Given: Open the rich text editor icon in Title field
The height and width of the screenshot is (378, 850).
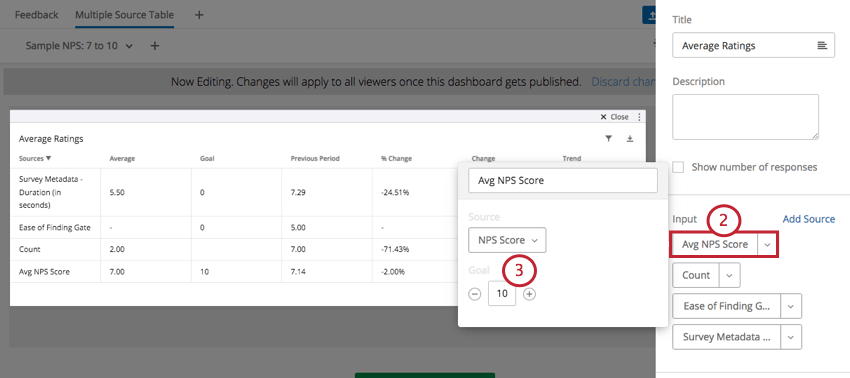Looking at the screenshot, I should 822,46.
